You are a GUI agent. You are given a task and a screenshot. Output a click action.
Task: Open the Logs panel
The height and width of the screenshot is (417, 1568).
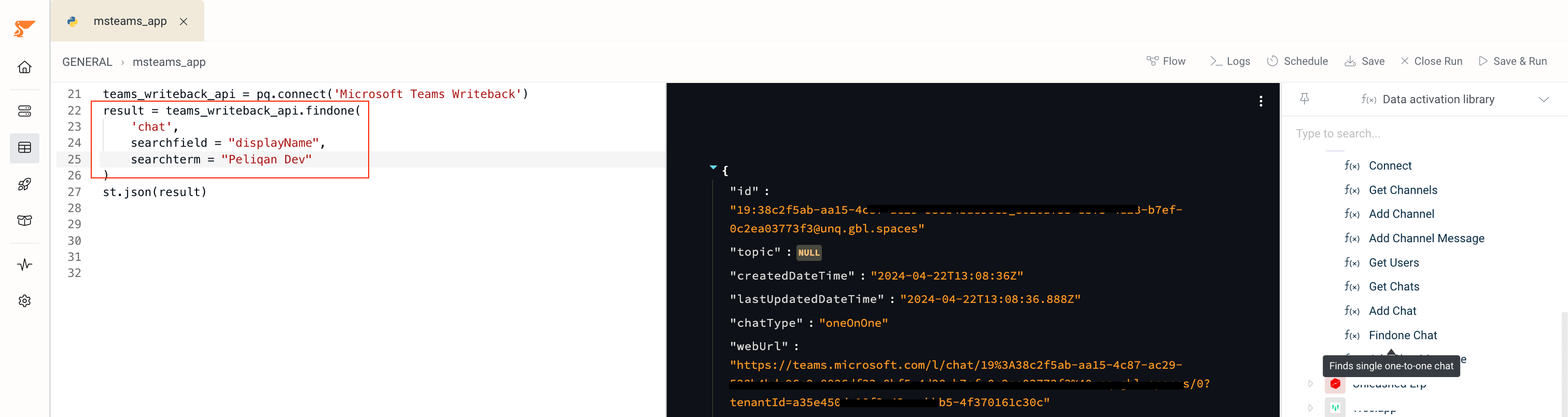(1230, 62)
